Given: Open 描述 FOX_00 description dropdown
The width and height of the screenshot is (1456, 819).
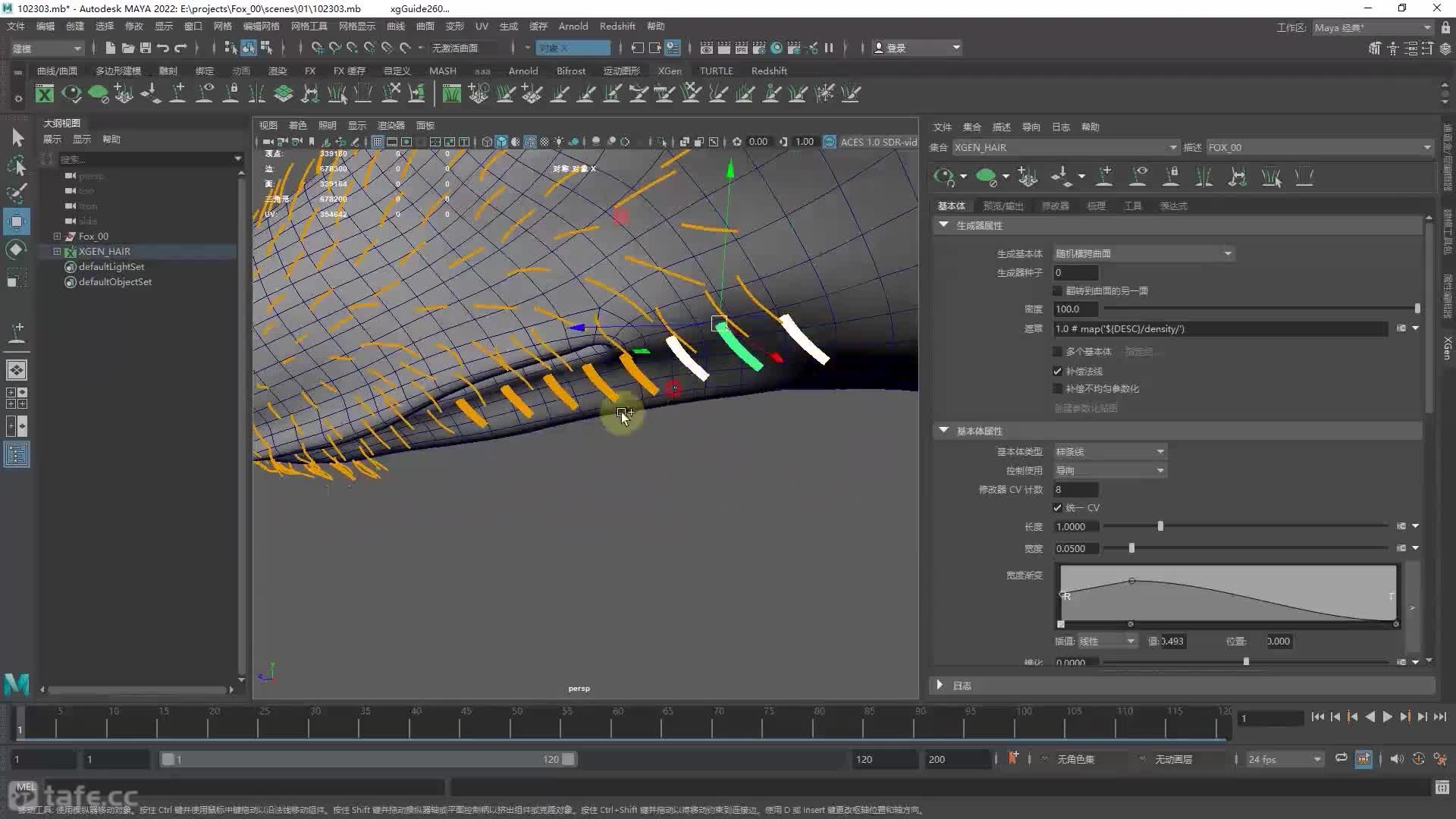Looking at the screenshot, I should pyautogui.click(x=1319, y=147).
